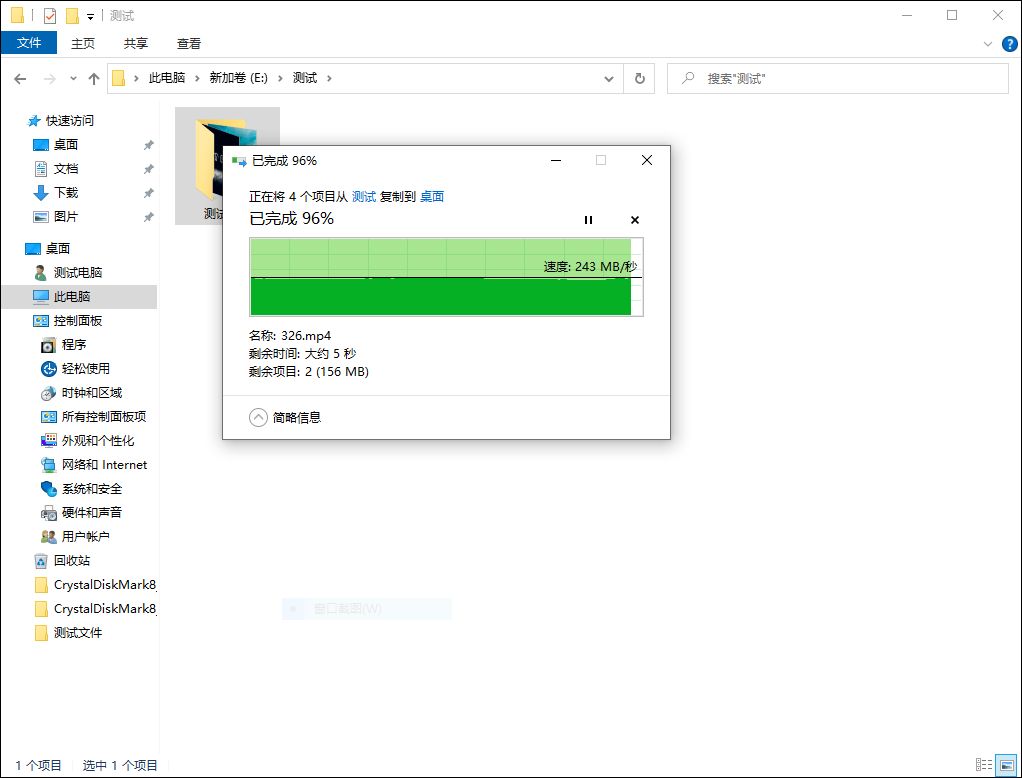Open Explorer help question mark icon

(1009, 44)
